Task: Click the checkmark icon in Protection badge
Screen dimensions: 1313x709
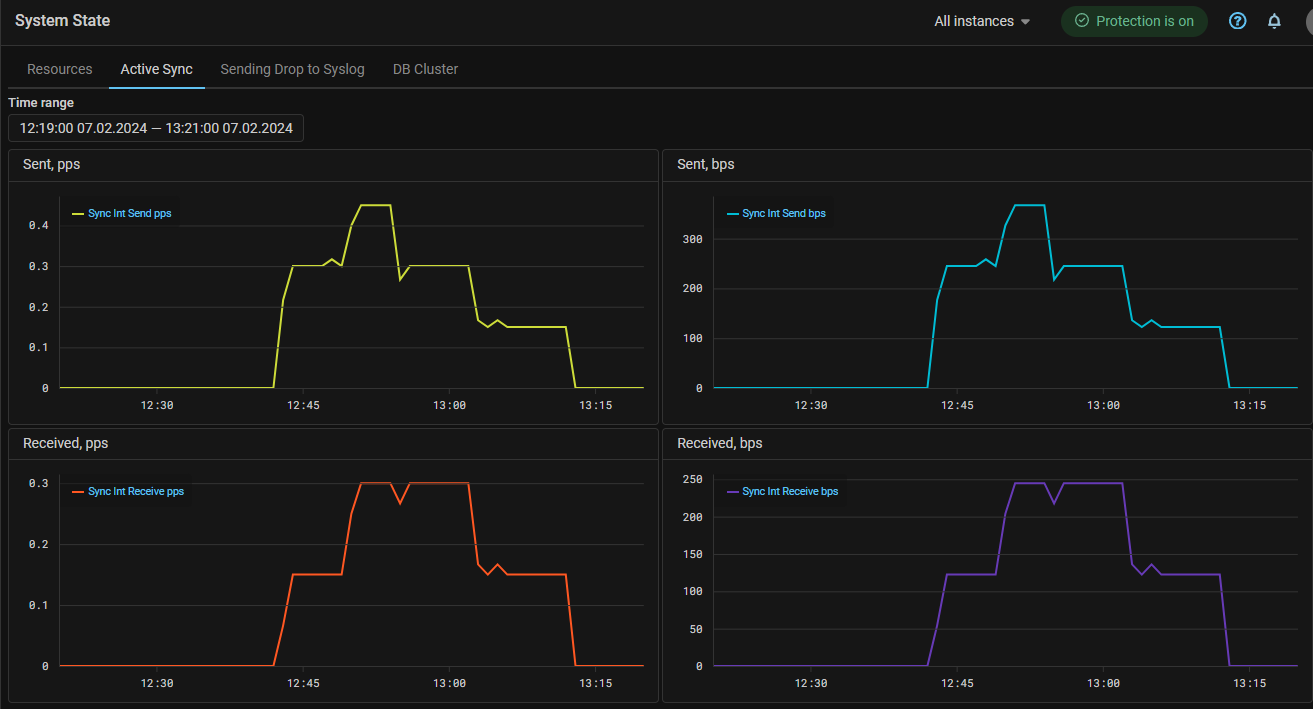Action: (x=1081, y=21)
